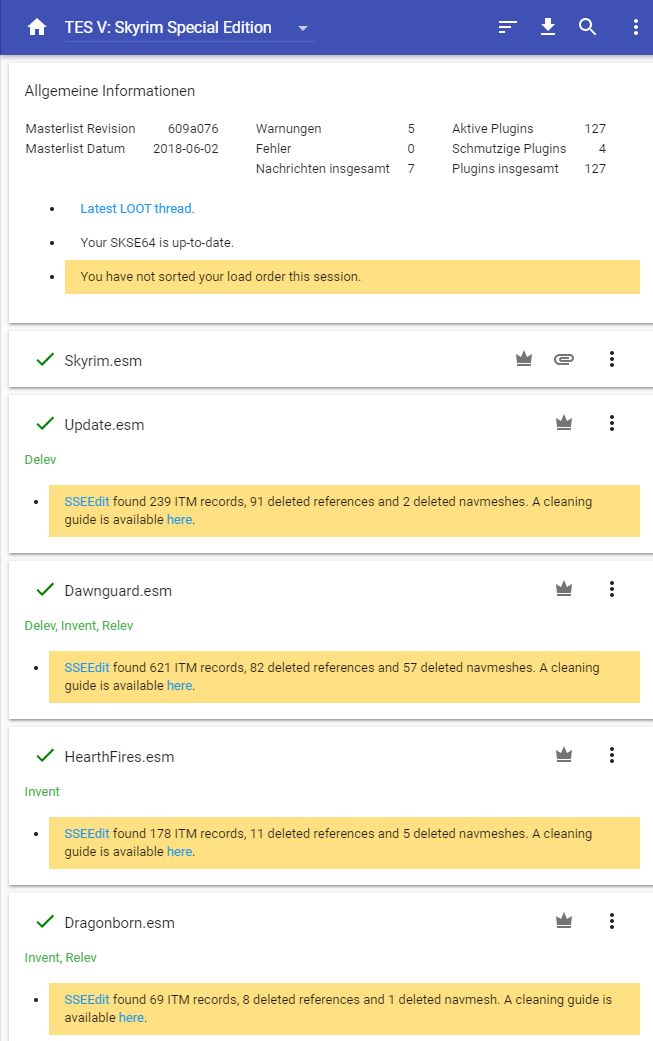This screenshot has height=1041, width=653.
Task: Open the HearthFires.esm plugin menu
Action: pyautogui.click(x=612, y=756)
